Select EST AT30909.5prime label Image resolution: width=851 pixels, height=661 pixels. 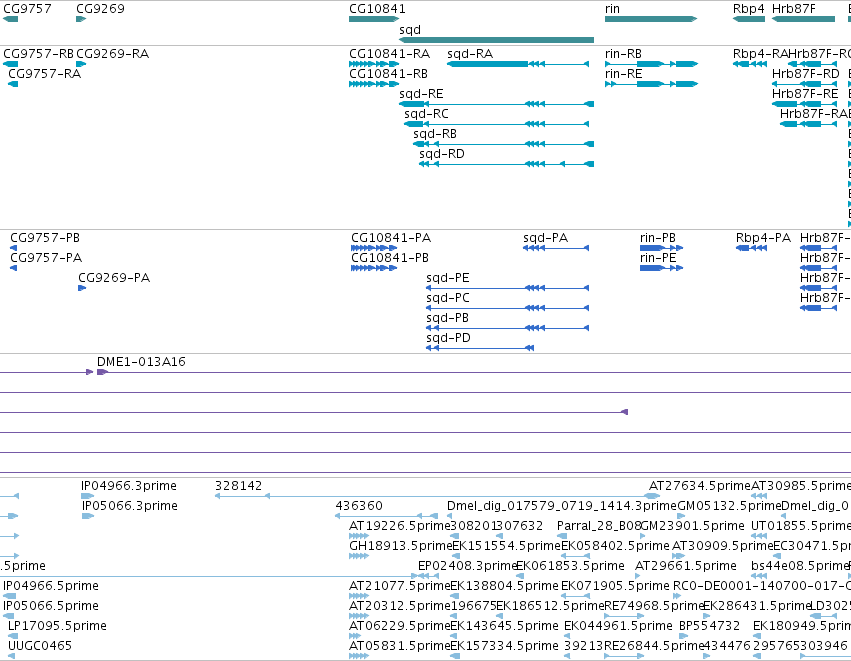pos(722,546)
